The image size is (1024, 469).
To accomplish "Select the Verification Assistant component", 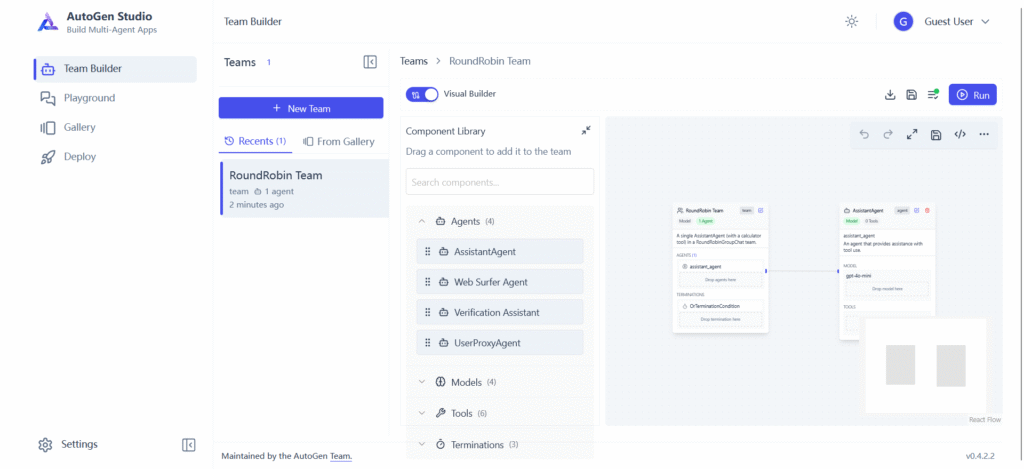I will click(500, 312).
